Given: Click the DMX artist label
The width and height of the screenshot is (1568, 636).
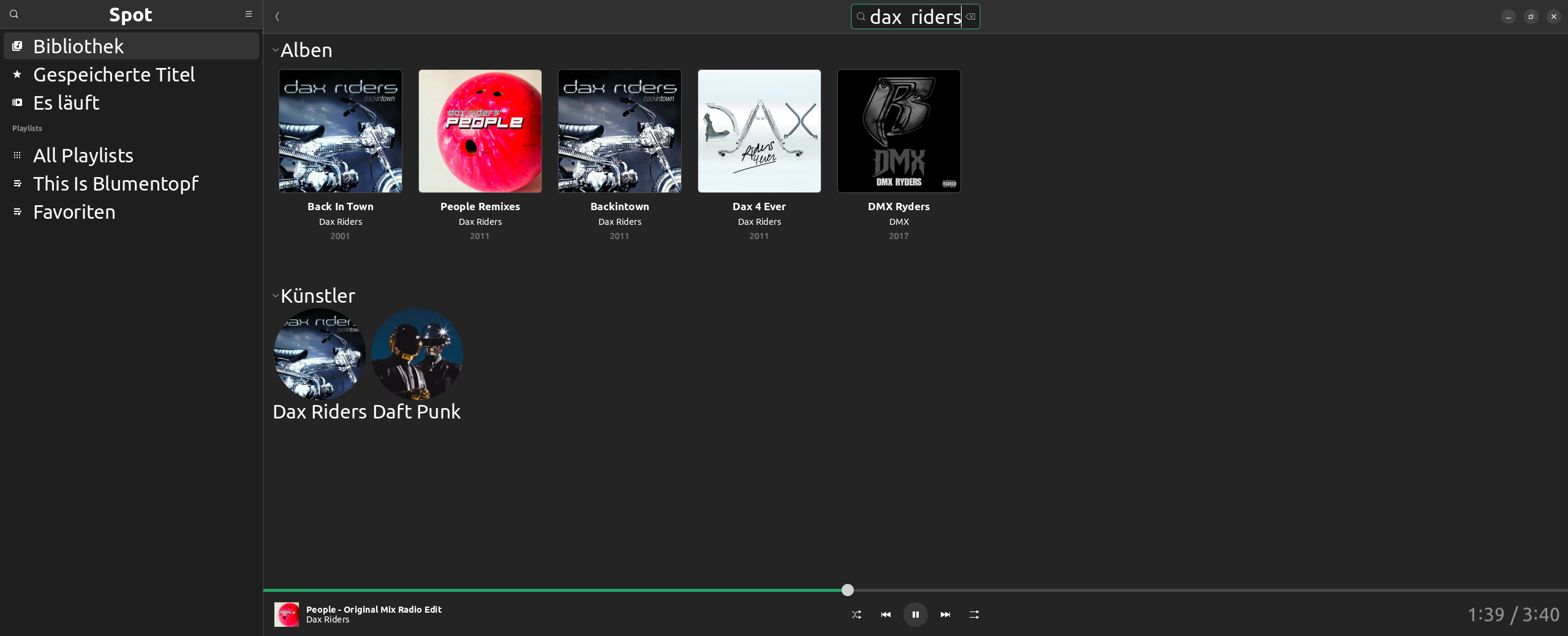Looking at the screenshot, I should (x=899, y=222).
